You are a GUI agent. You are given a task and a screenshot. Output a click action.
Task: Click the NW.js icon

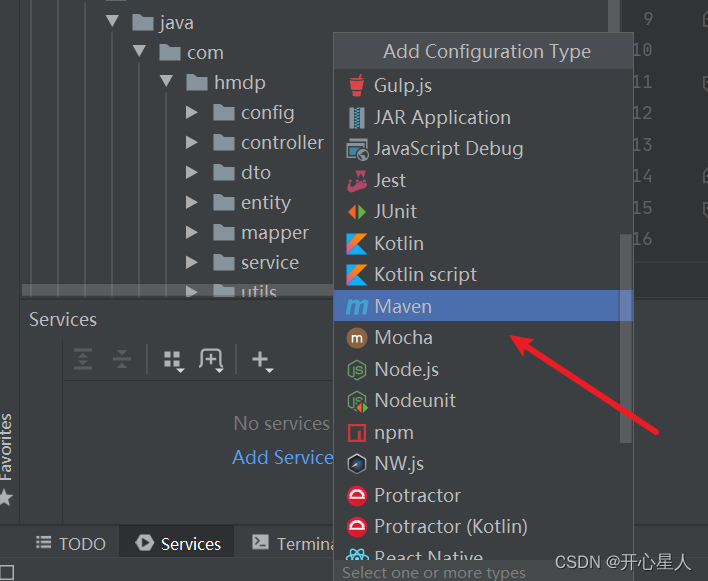pyautogui.click(x=357, y=464)
